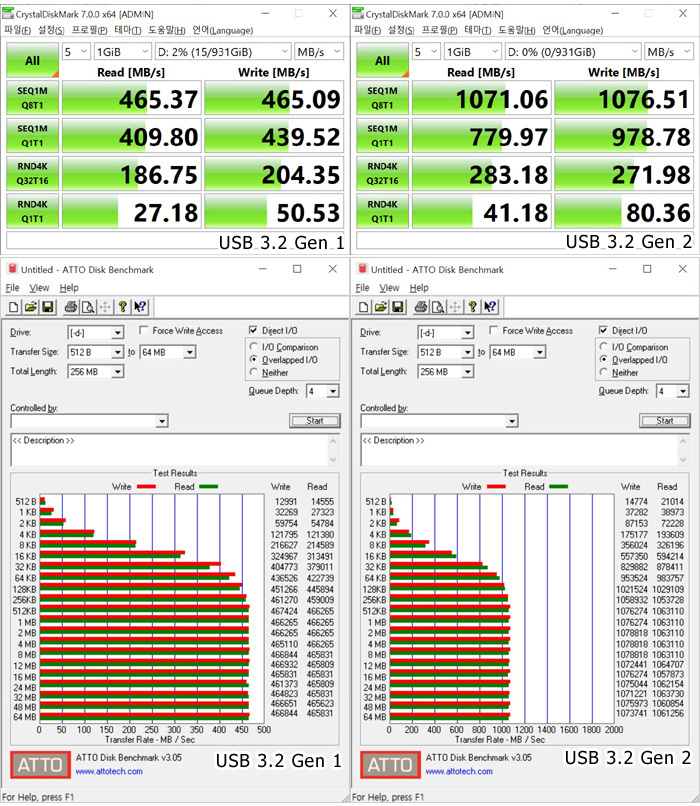The image size is (700, 806).
Task: Uncheck Direct I/O in left ATTO window
Action: 253,331
